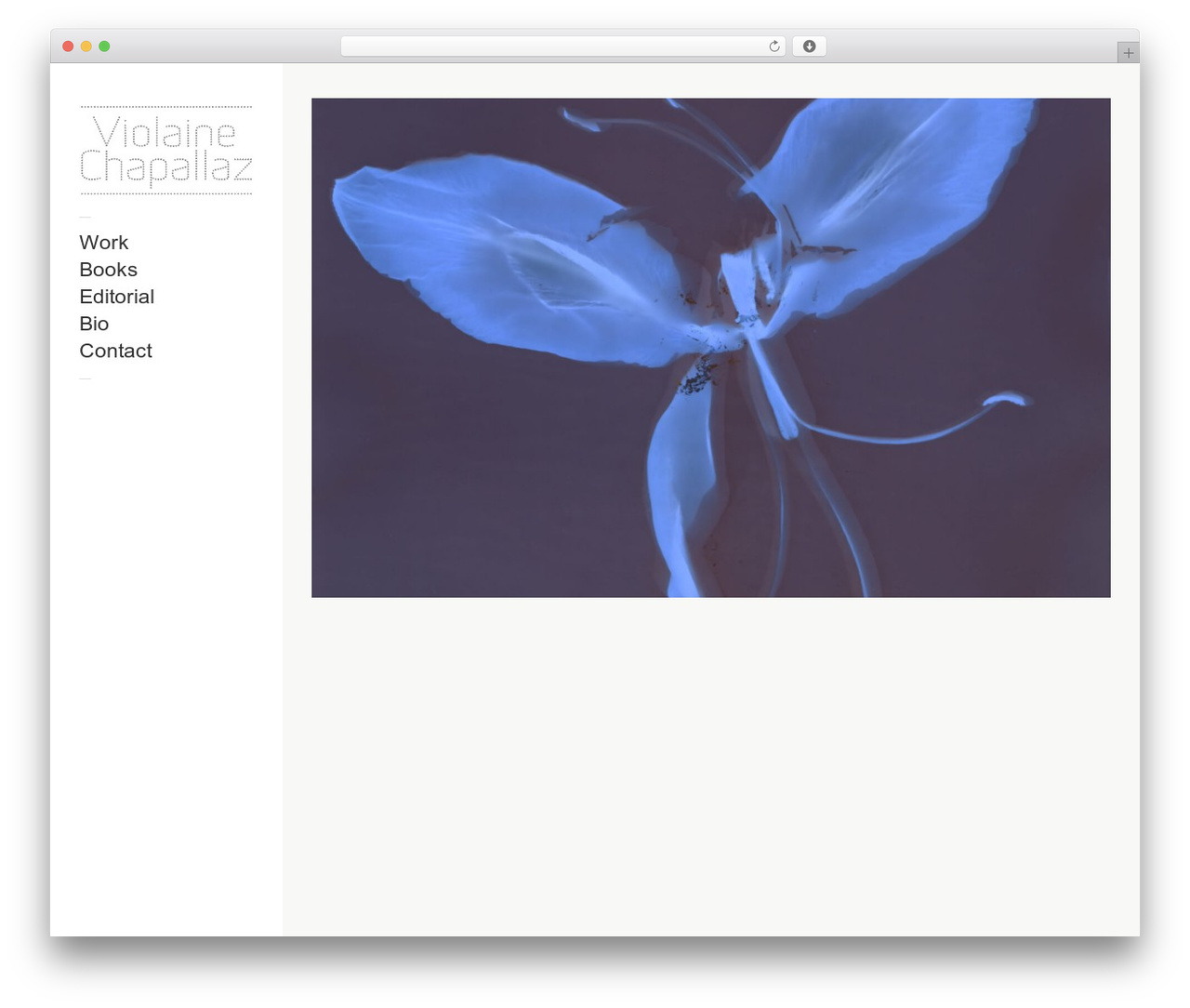1190x1008 pixels.
Task: Close the browser window with red button
Action: [x=68, y=46]
